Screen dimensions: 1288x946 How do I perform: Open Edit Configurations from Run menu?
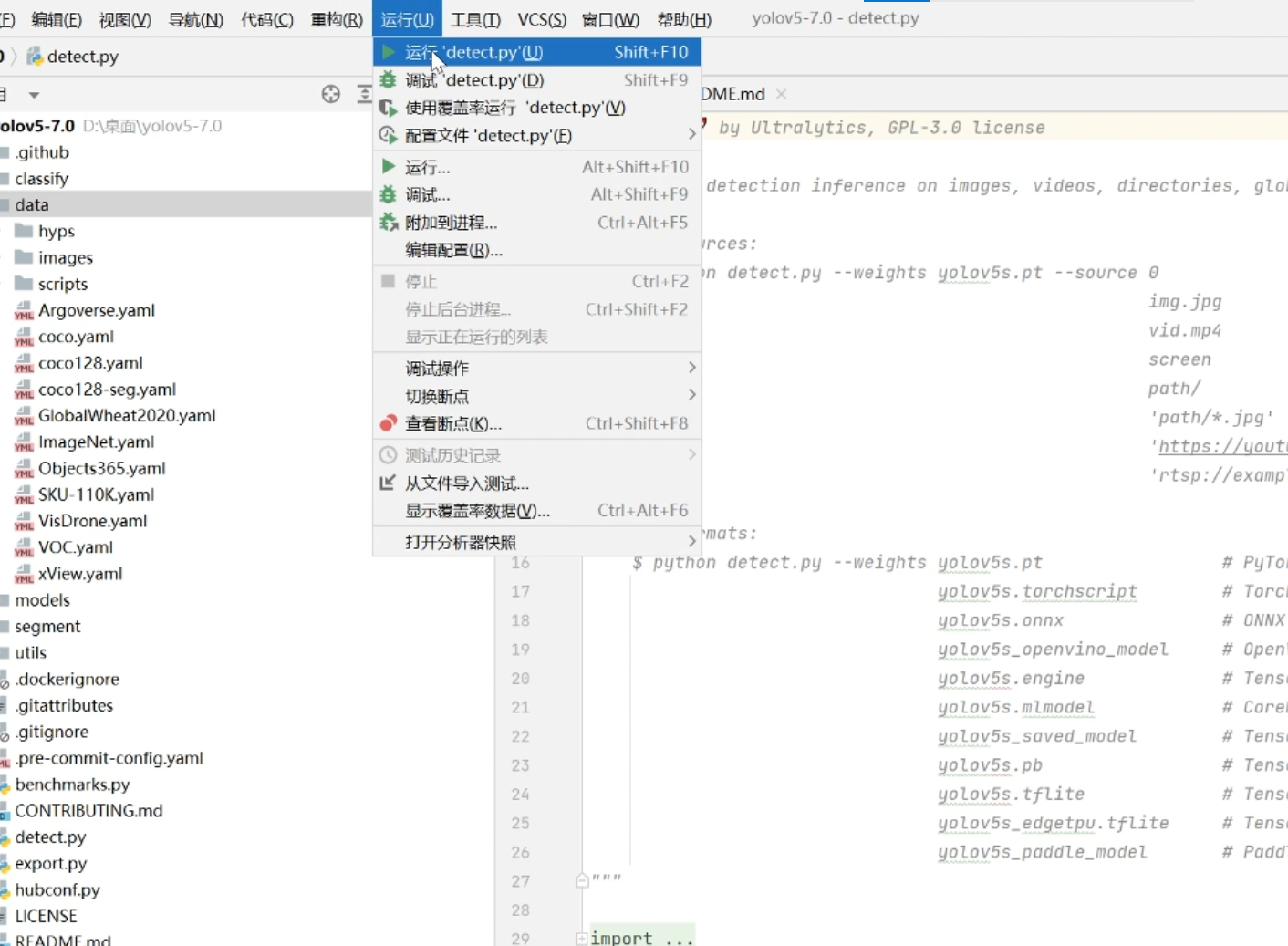(x=537, y=250)
